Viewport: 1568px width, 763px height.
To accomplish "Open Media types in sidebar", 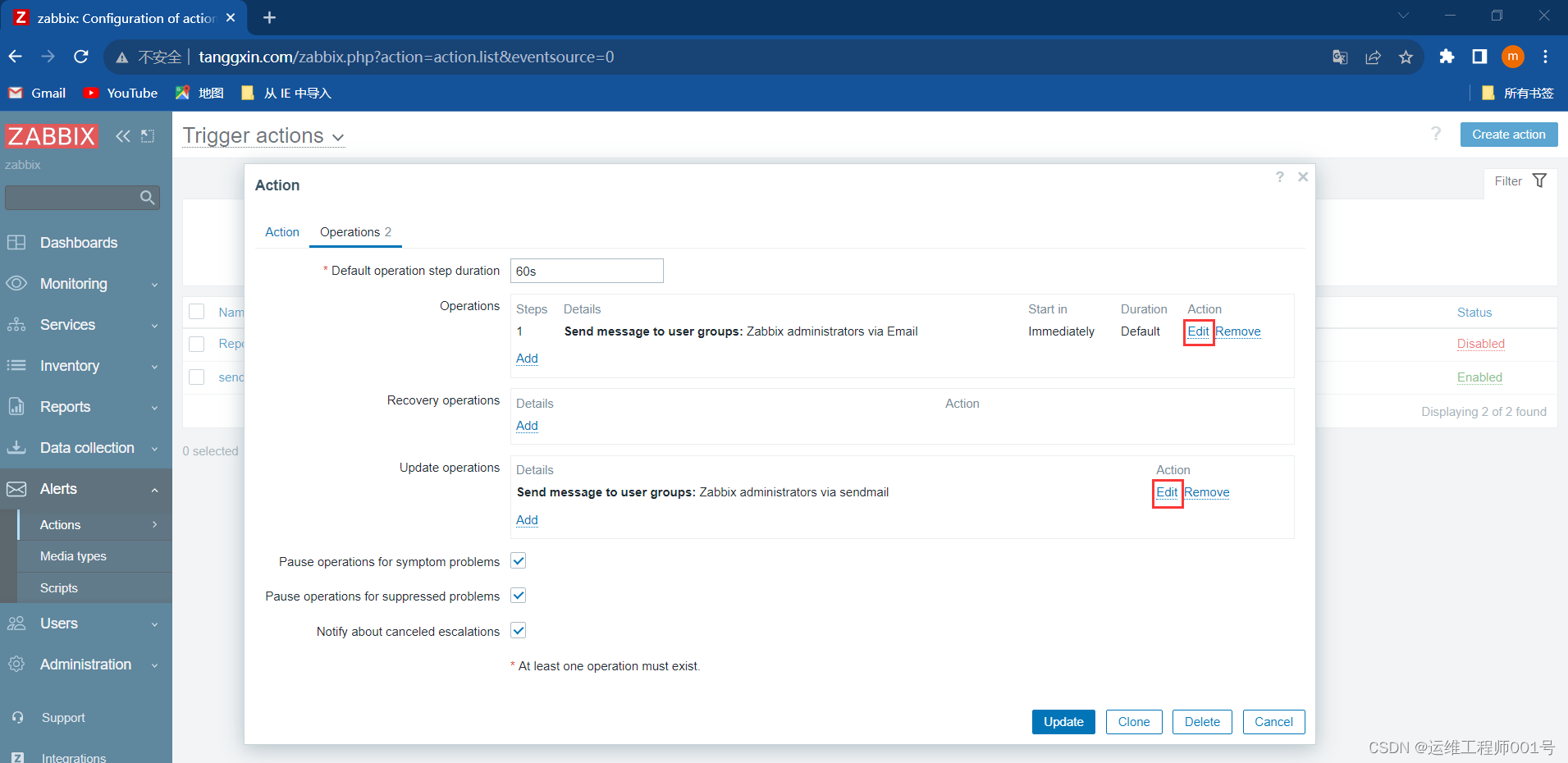I will pos(95,556).
